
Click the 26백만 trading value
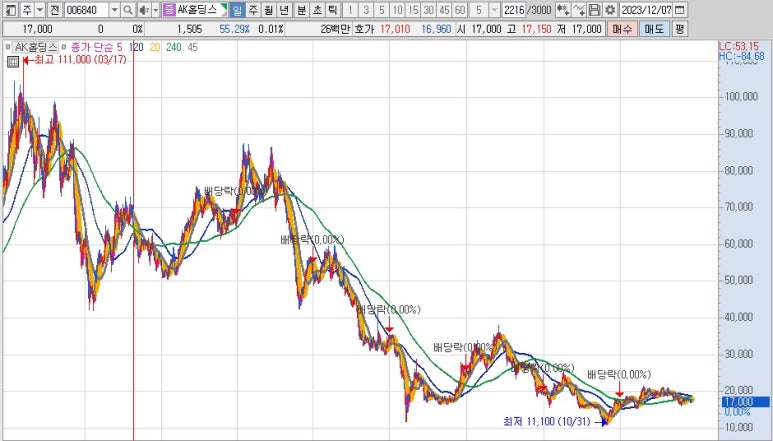(335, 29)
